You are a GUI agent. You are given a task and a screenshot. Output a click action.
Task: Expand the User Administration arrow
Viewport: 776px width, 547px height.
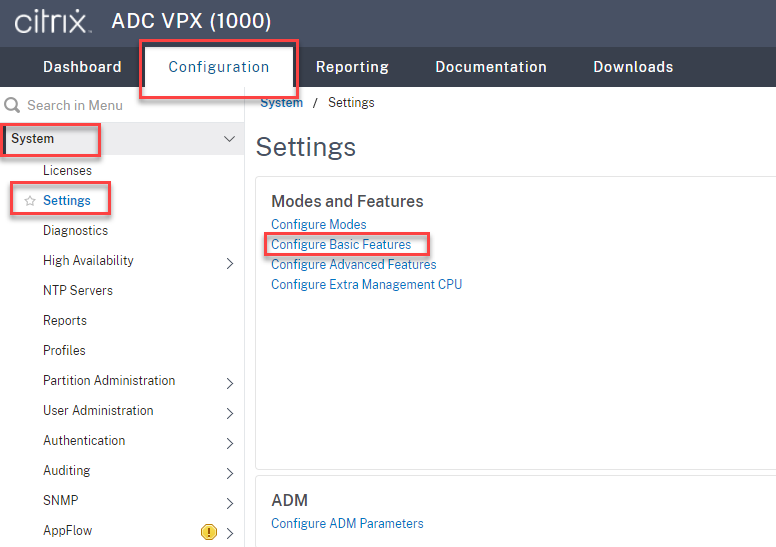(229, 413)
